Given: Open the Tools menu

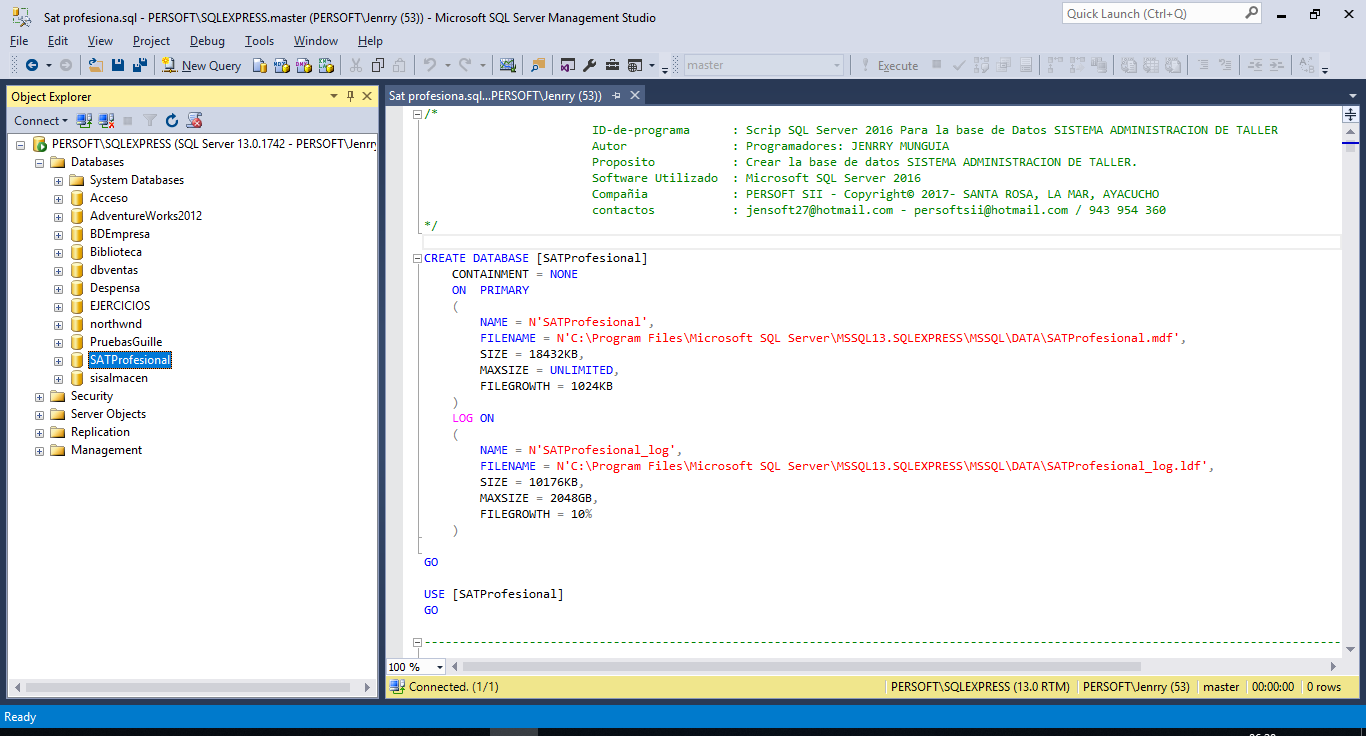Looking at the screenshot, I should (x=259, y=41).
